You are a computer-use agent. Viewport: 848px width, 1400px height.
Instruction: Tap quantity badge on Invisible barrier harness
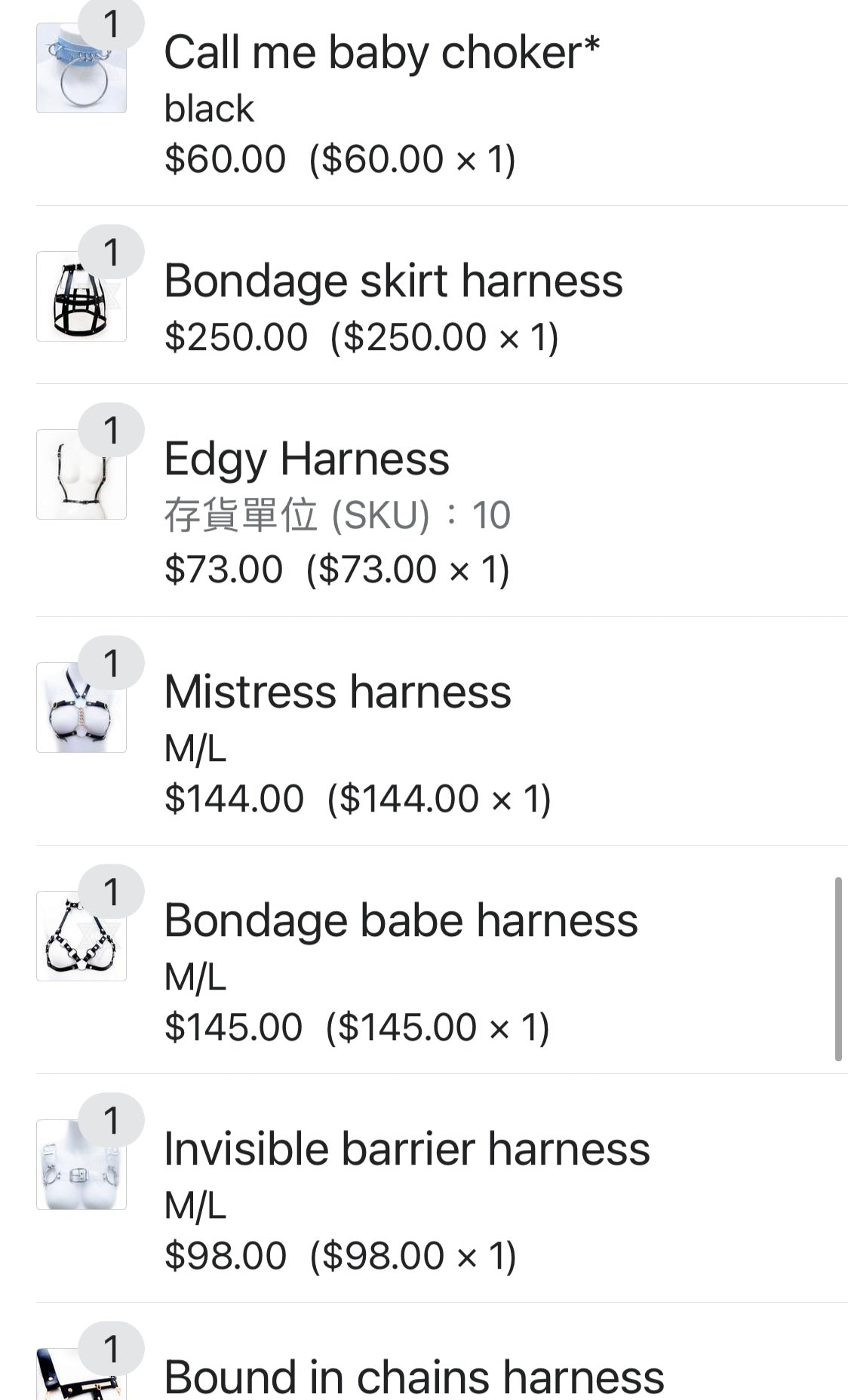pos(112,1120)
